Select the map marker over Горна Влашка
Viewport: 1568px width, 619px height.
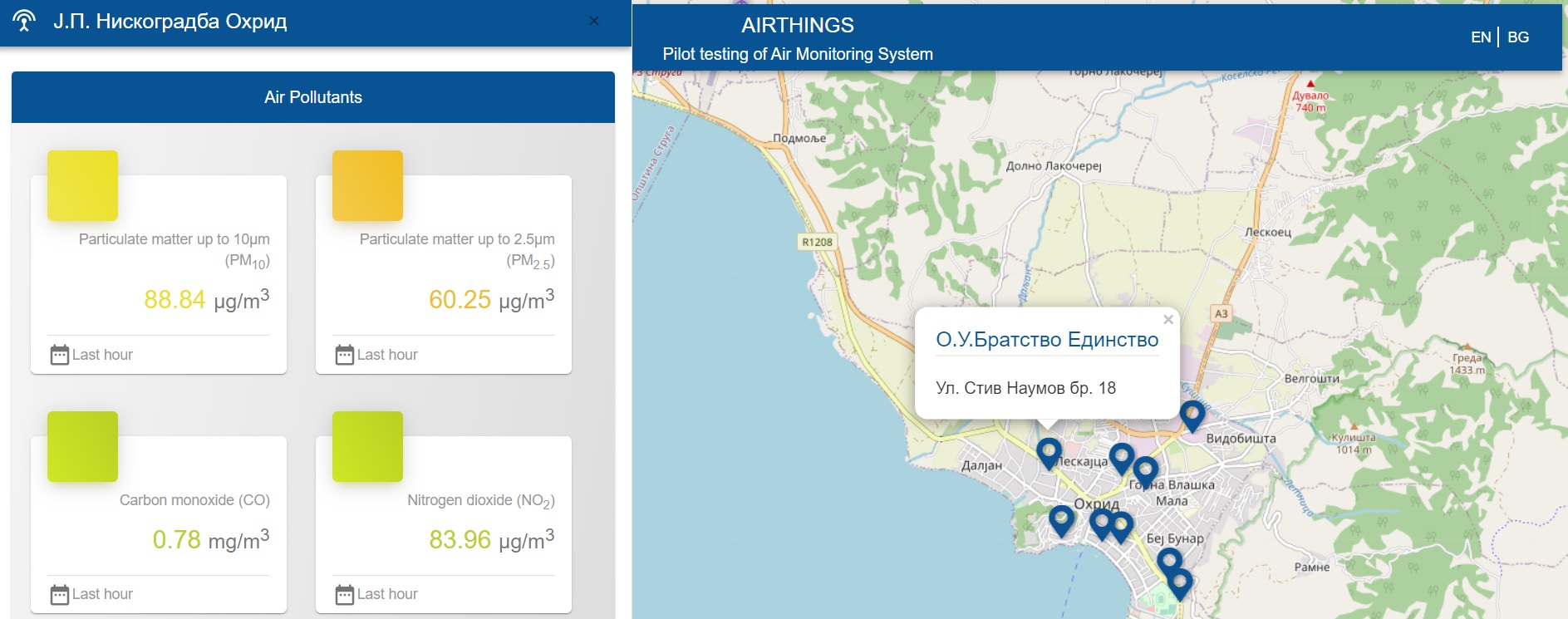point(1145,470)
